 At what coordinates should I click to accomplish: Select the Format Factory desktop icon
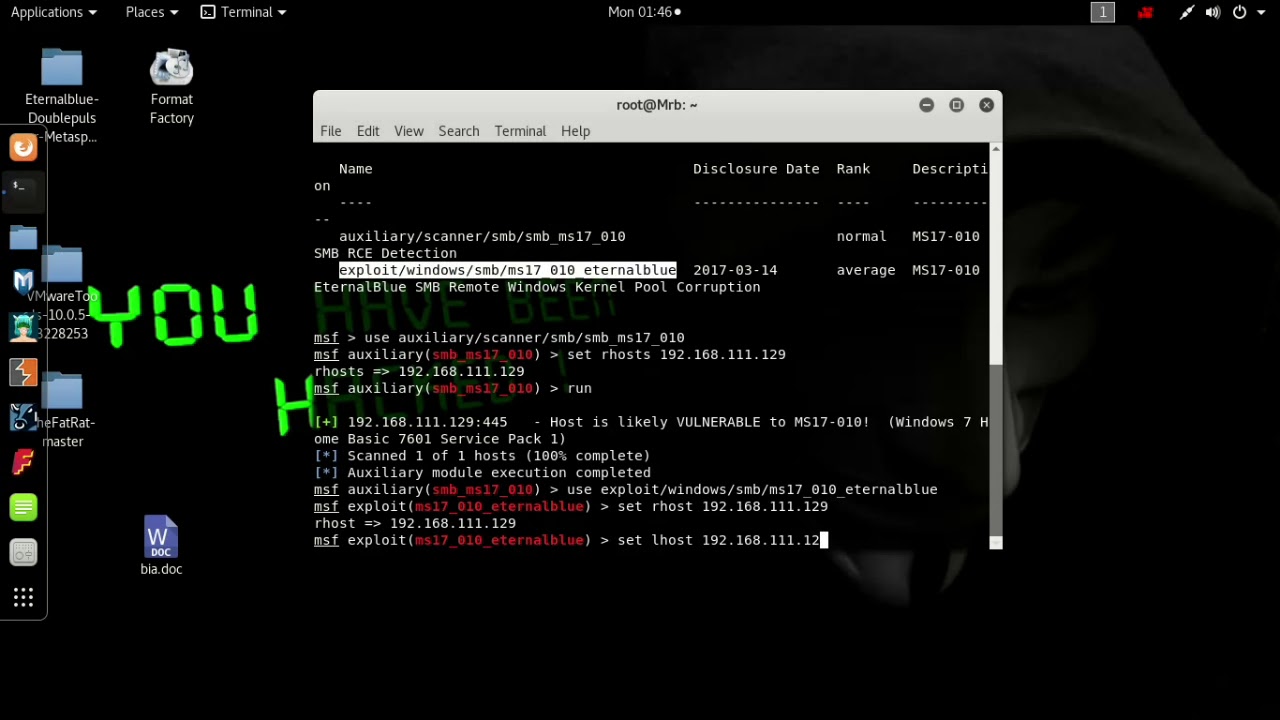(172, 87)
